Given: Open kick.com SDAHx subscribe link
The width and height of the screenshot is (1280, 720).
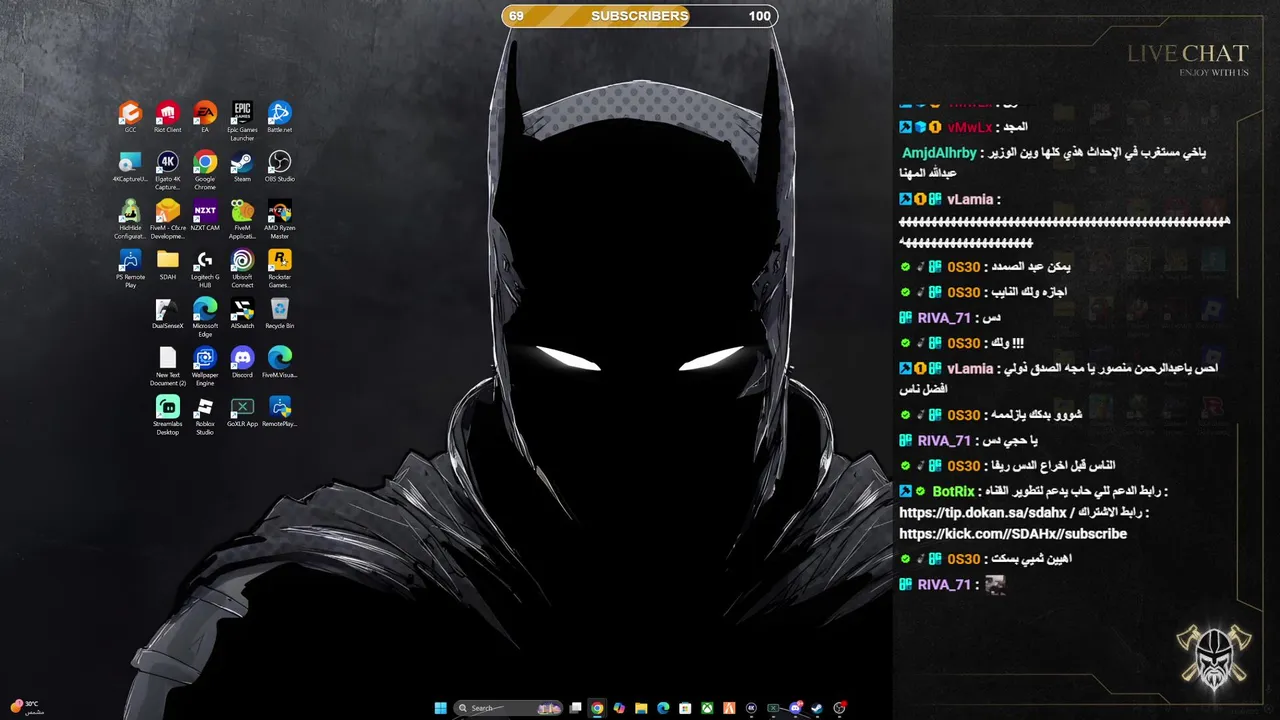Looking at the screenshot, I should [1013, 534].
